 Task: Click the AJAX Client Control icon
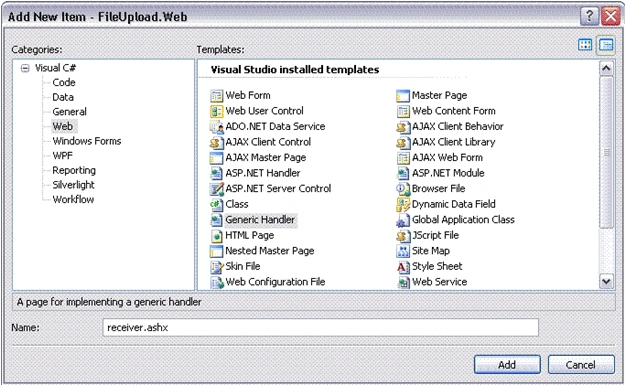tap(216, 143)
